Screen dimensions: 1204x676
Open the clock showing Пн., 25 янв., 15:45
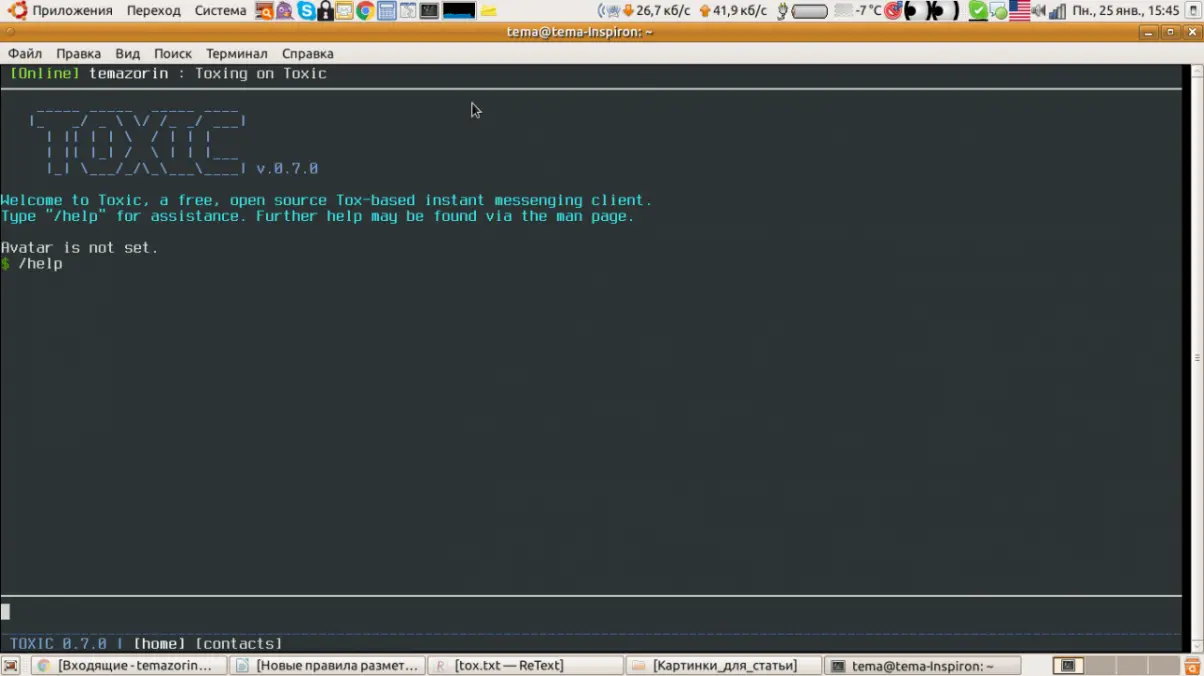[1126, 11]
